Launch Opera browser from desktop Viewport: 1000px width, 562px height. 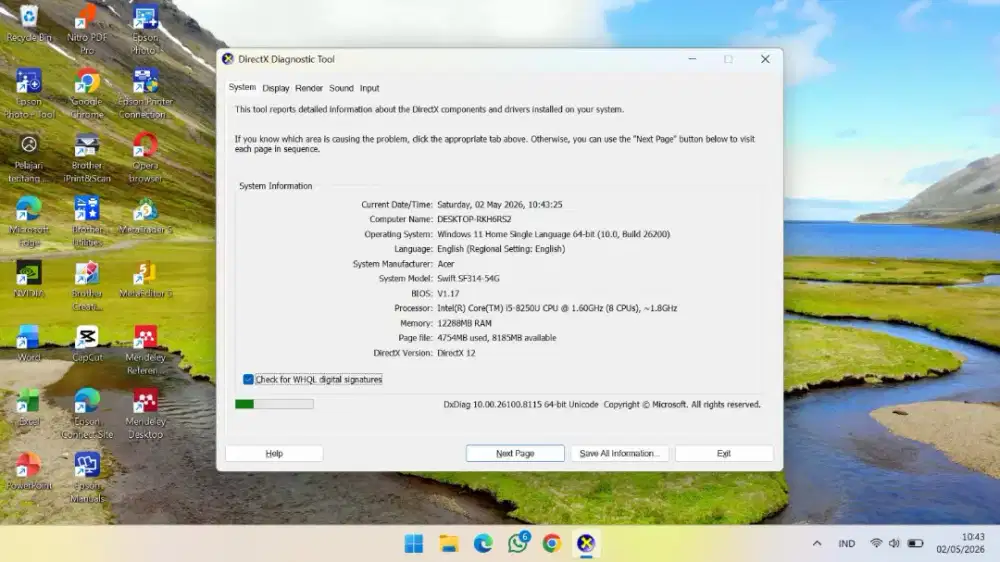coord(145,158)
